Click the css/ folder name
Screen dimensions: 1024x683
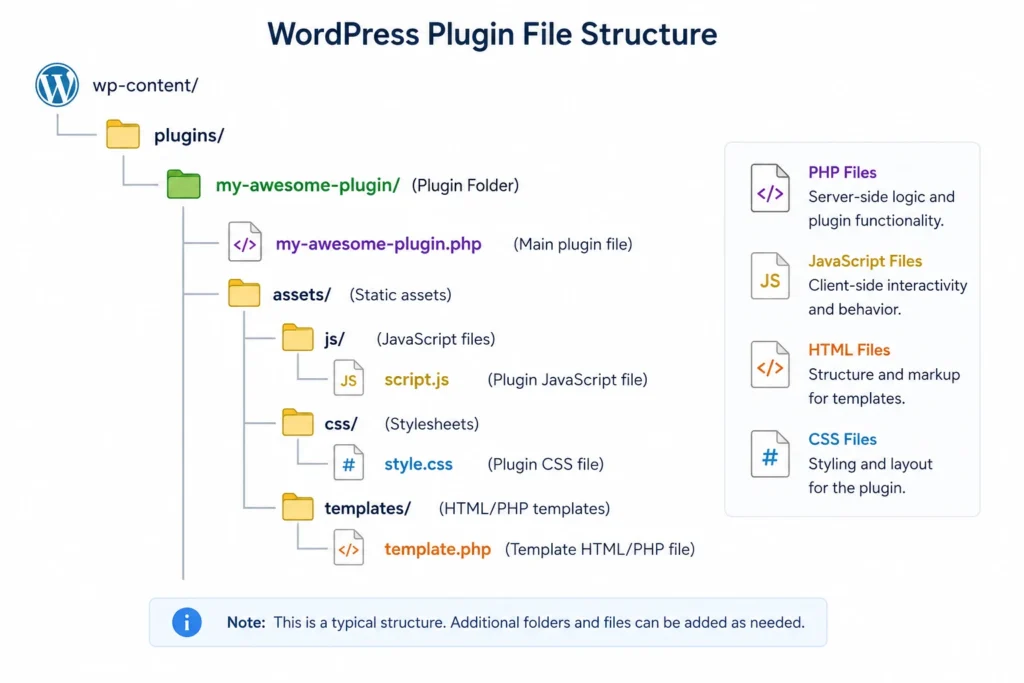[x=341, y=424]
